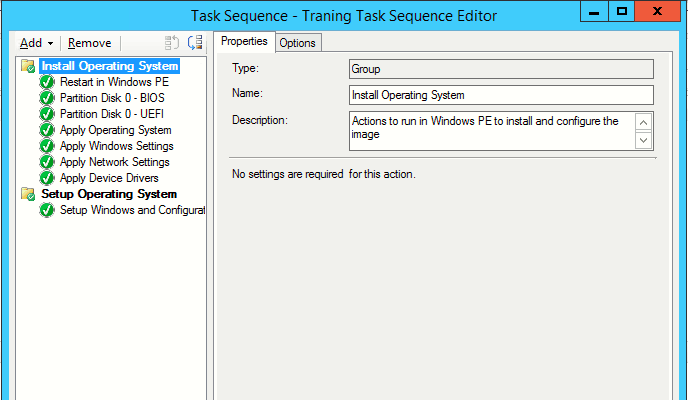Click the Install Operating System folder icon
688x400 pixels.
click(28, 66)
